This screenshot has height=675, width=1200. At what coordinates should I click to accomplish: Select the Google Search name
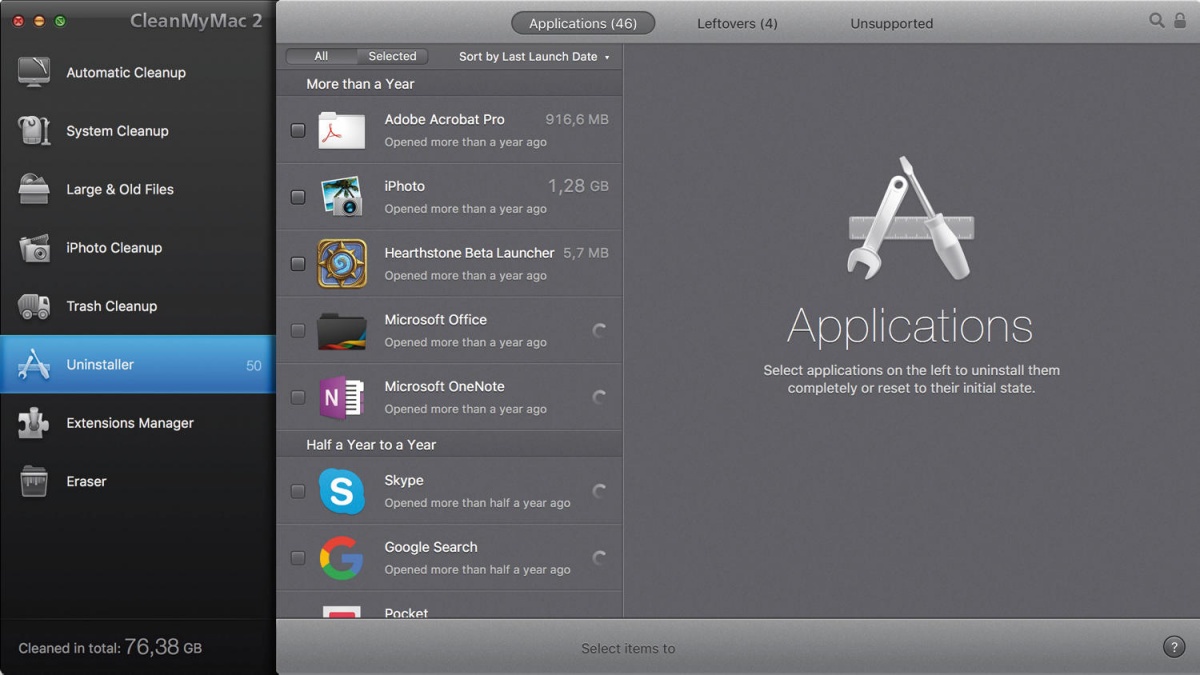point(431,547)
